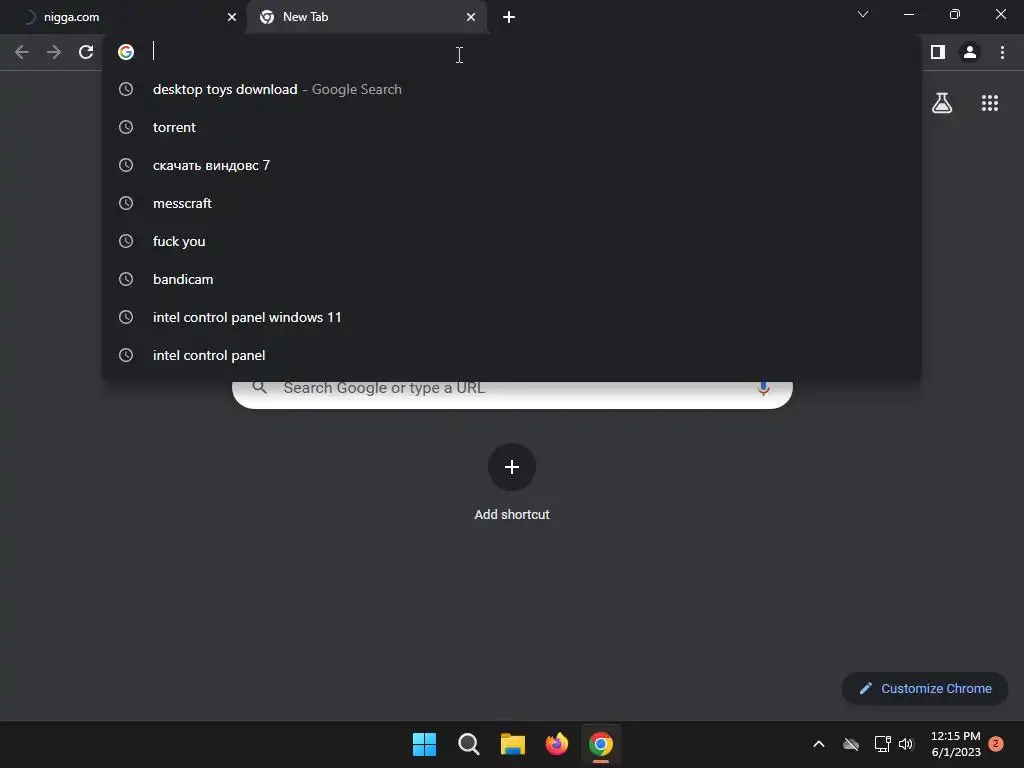1024x768 pixels.
Task: Click the magnifier icon in search box
Action: click(x=259, y=387)
